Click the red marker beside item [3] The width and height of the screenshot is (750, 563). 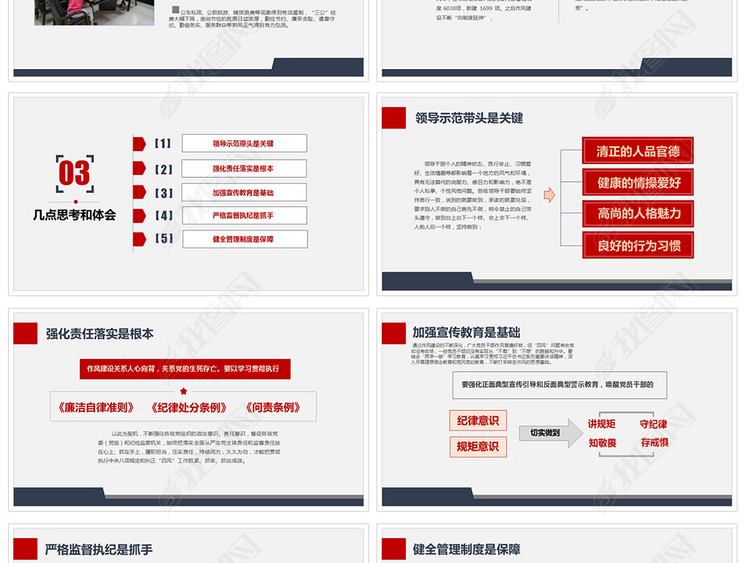point(138,192)
